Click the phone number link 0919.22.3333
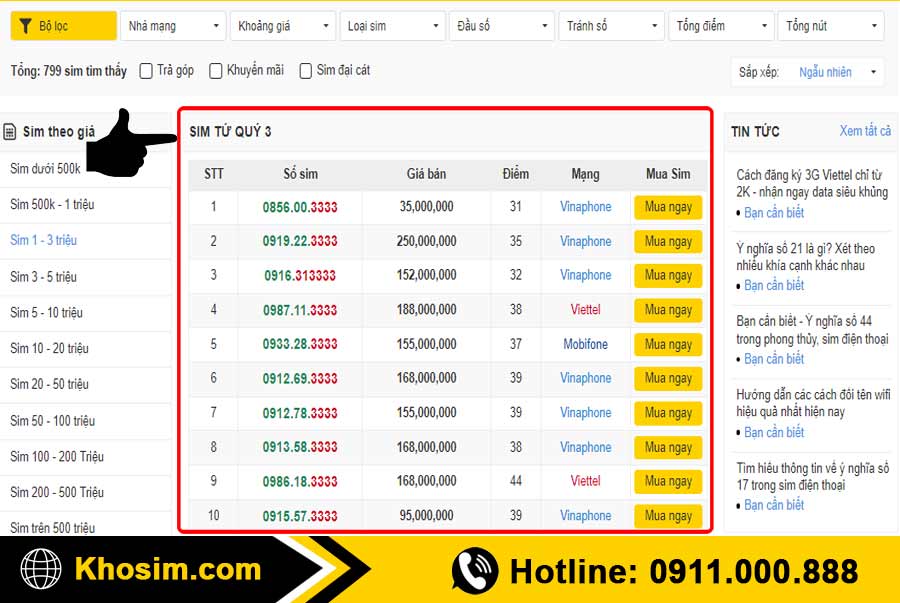Image resolution: width=900 pixels, height=603 pixels. (x=301, y=241)
